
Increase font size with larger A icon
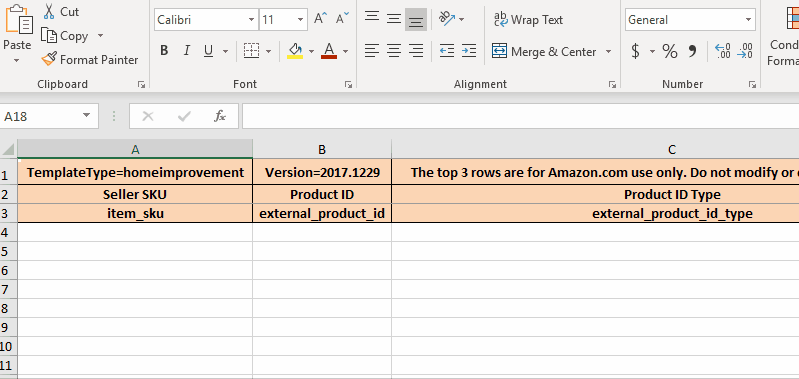pos(320,19)
